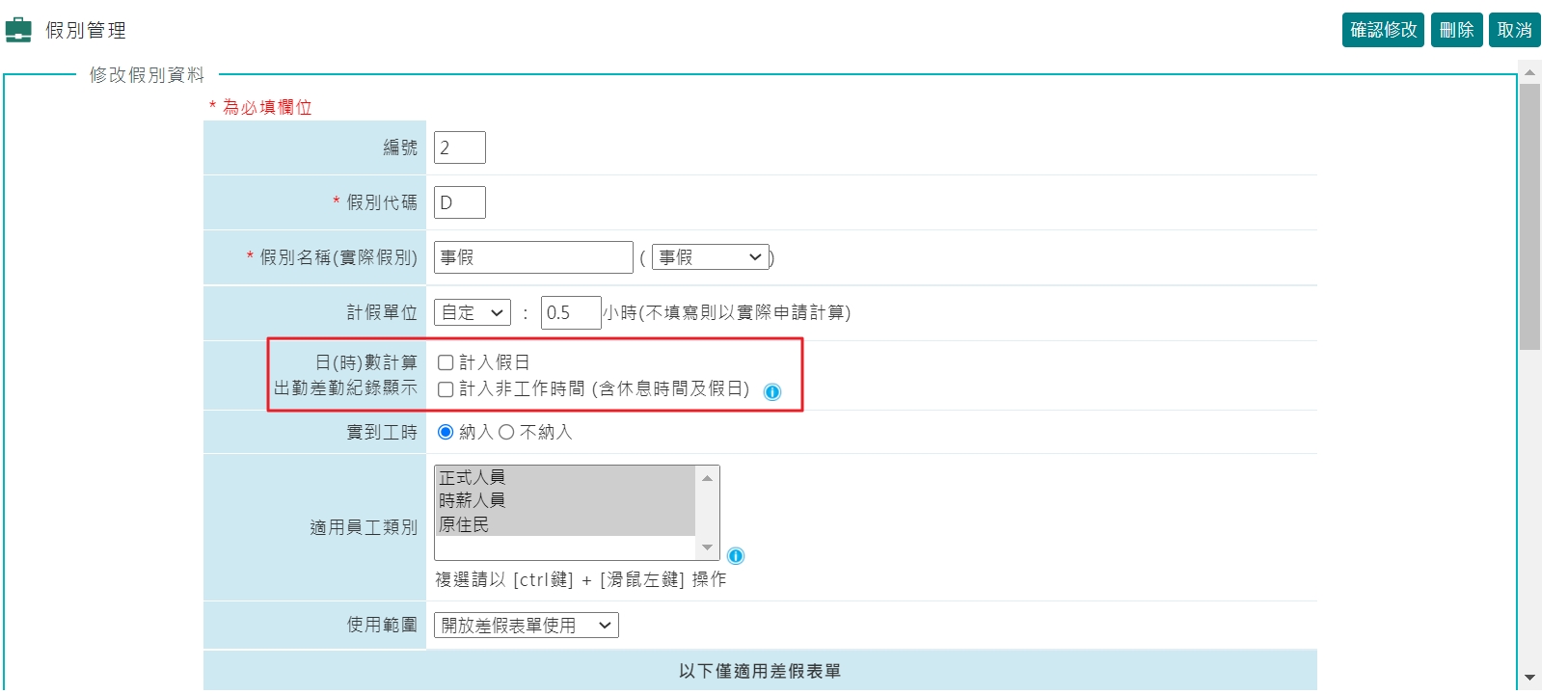
Task: Select 時薪人員 in employee list
Action: (x=565, y=500)
